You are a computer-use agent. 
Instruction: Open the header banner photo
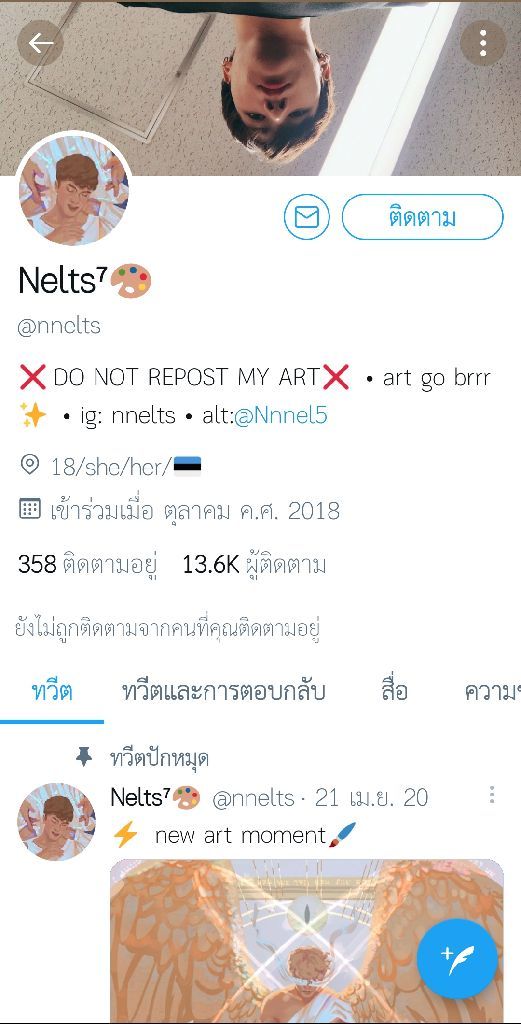(x=260, y=88)
